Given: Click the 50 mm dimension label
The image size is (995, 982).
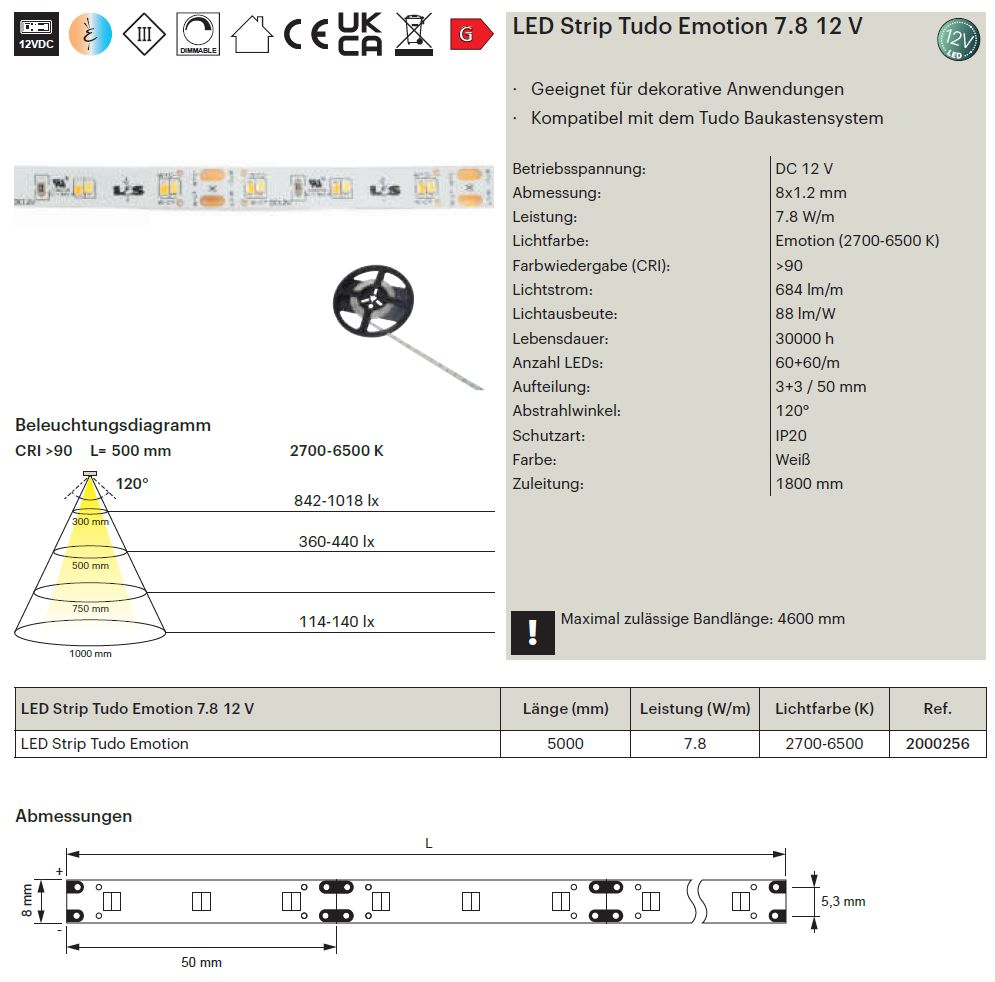Looking at the screenshot, I should click(x=201, y=962).
